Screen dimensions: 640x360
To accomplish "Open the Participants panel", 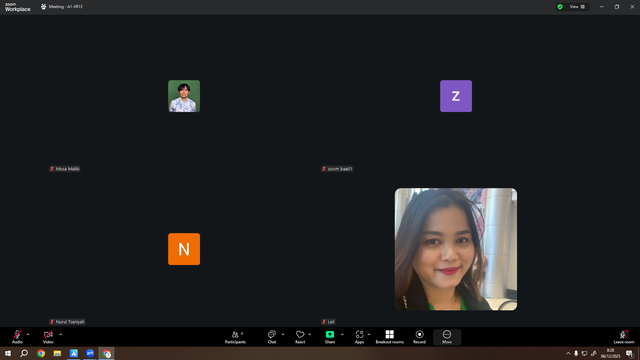I will 236,337.
